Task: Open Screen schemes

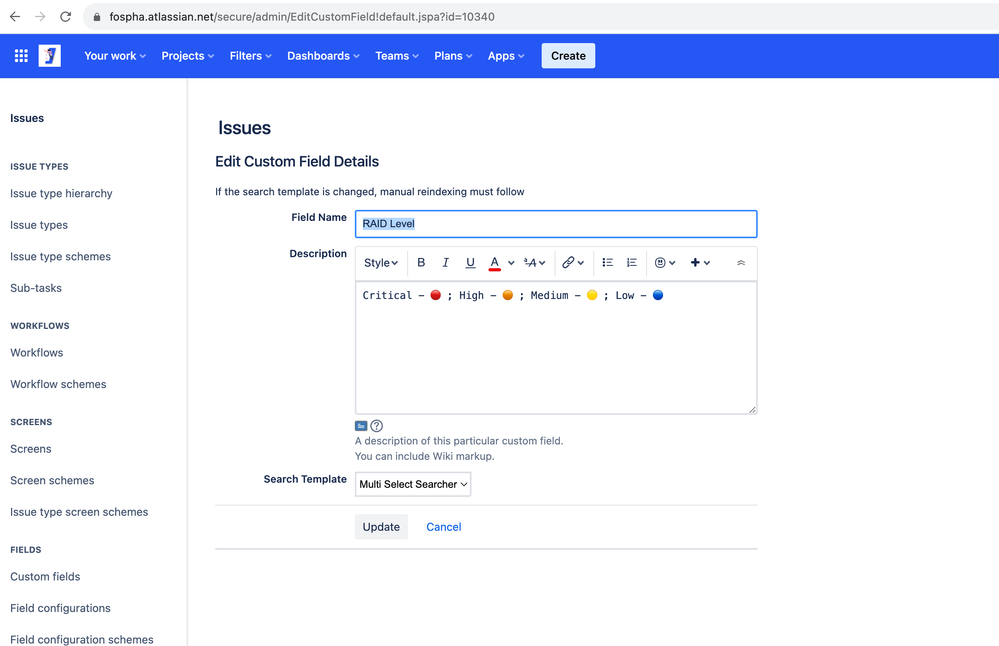Action: click(52, 480)
